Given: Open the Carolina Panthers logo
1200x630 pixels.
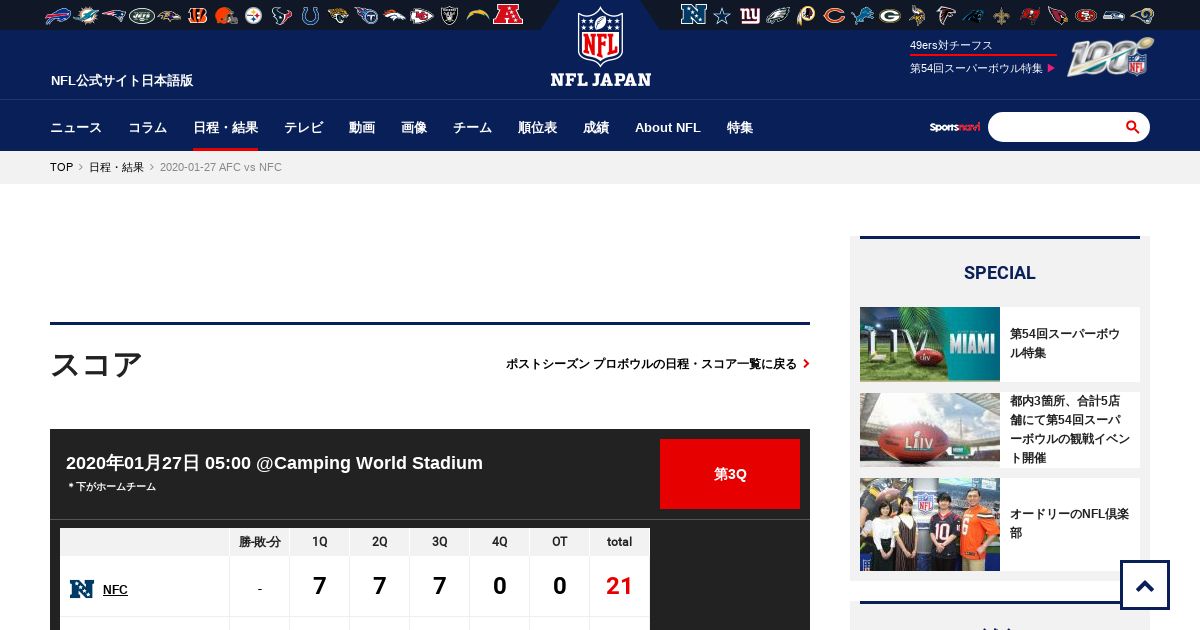Looking at the screenshot, I should click(x=974, y=15).
